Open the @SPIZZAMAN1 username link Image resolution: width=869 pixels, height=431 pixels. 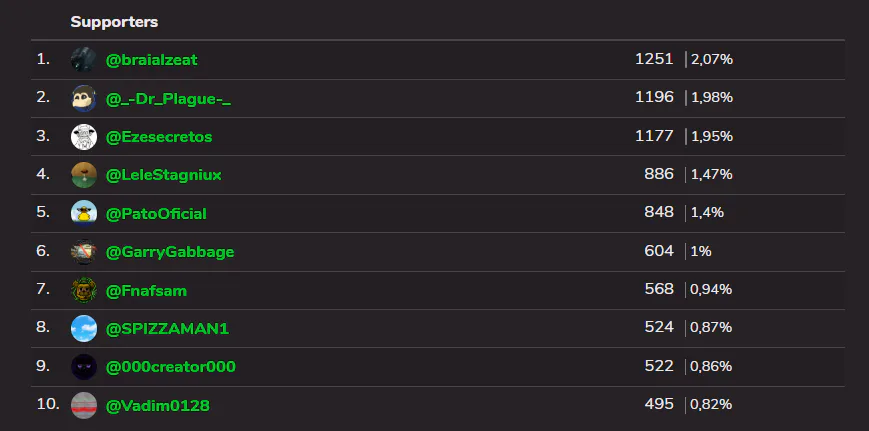click(160, 328)
